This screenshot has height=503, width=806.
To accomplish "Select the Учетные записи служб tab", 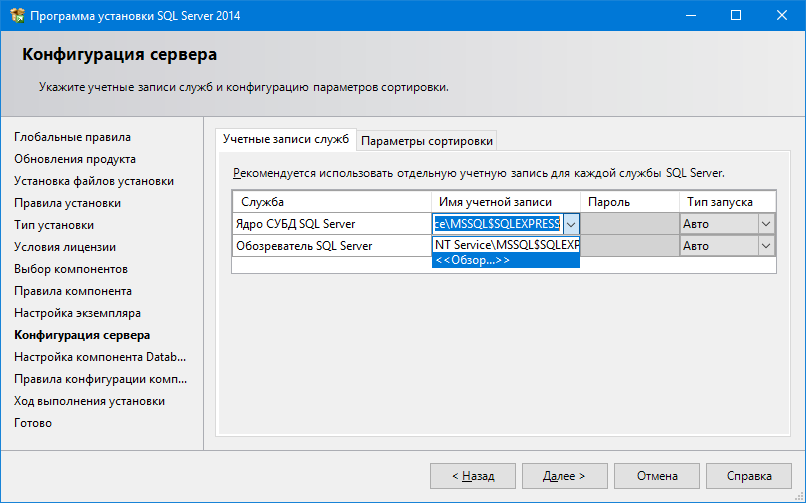I will (x=286, y=139).
